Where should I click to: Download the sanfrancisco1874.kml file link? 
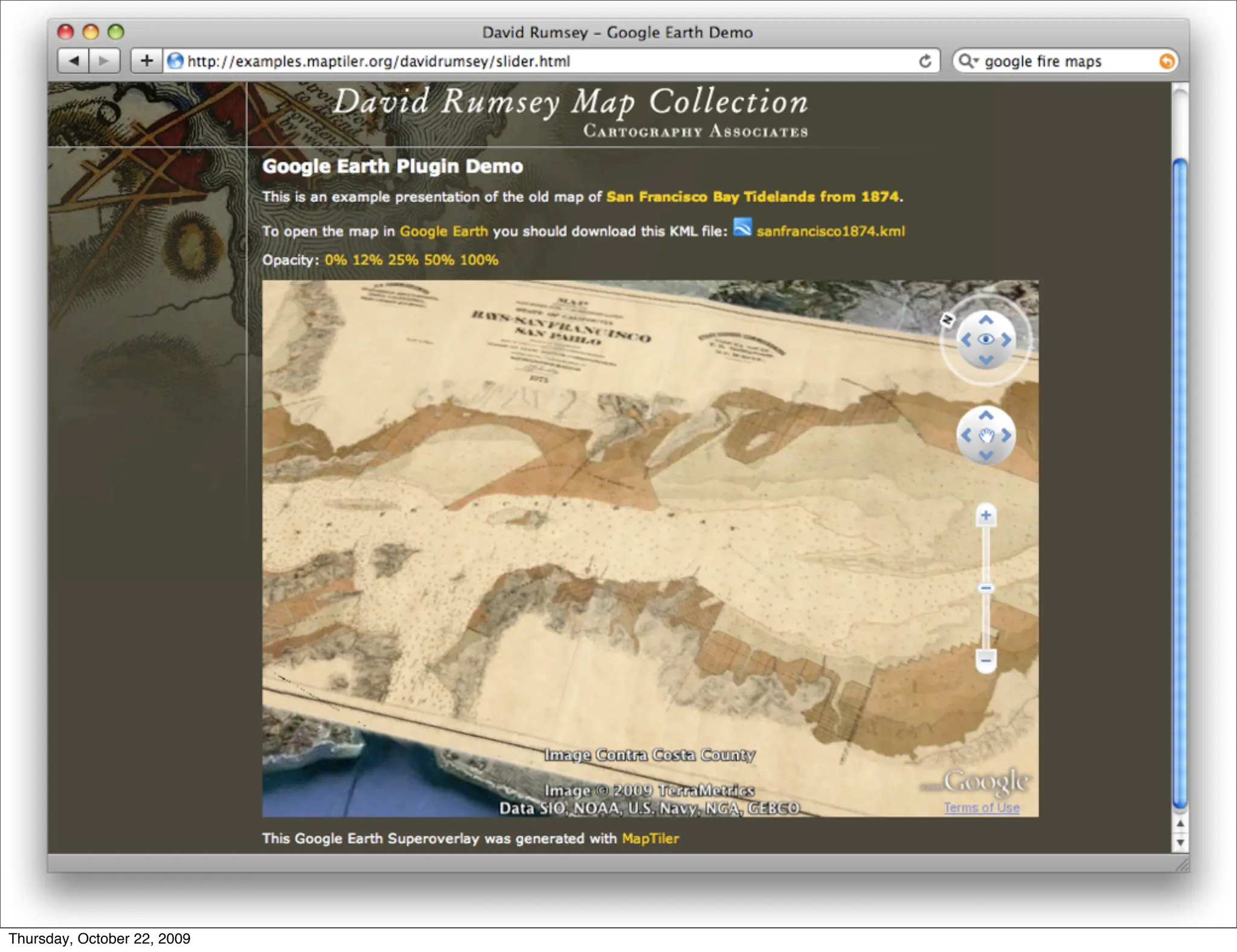coord(830,231)
